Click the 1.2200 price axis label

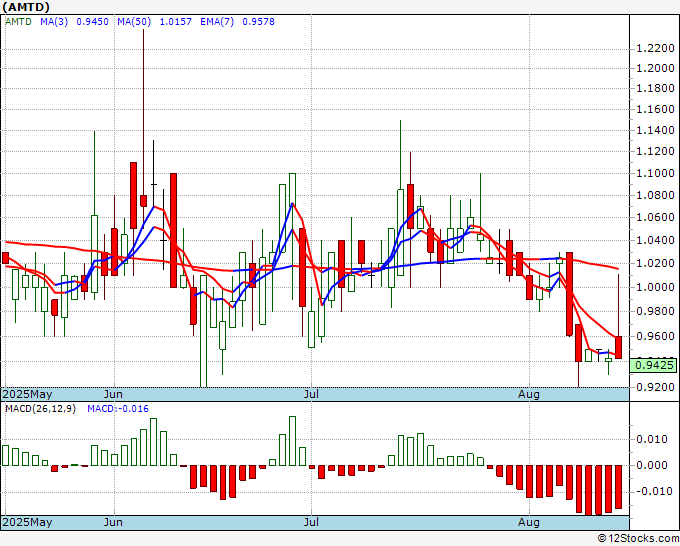tap(655, 48)
